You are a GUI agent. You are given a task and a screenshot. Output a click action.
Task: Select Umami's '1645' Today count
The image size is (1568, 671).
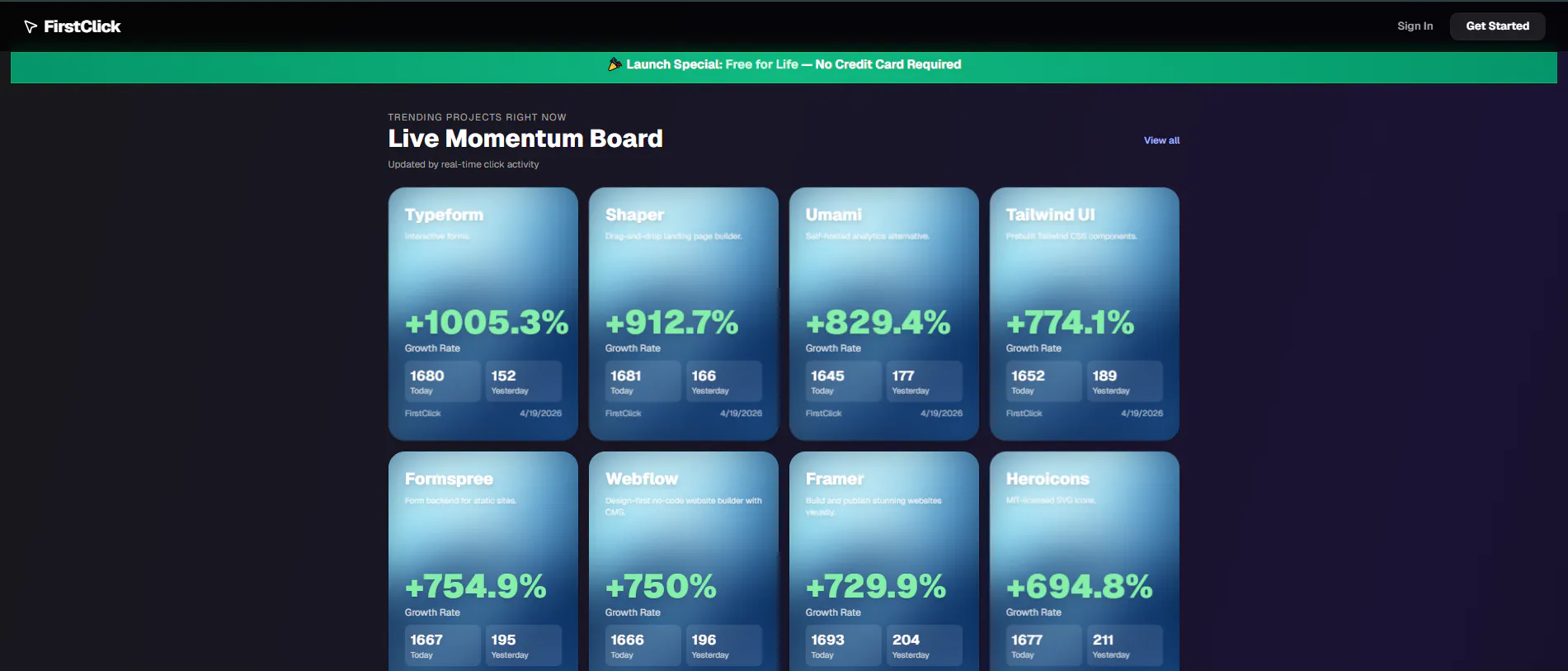827,376
